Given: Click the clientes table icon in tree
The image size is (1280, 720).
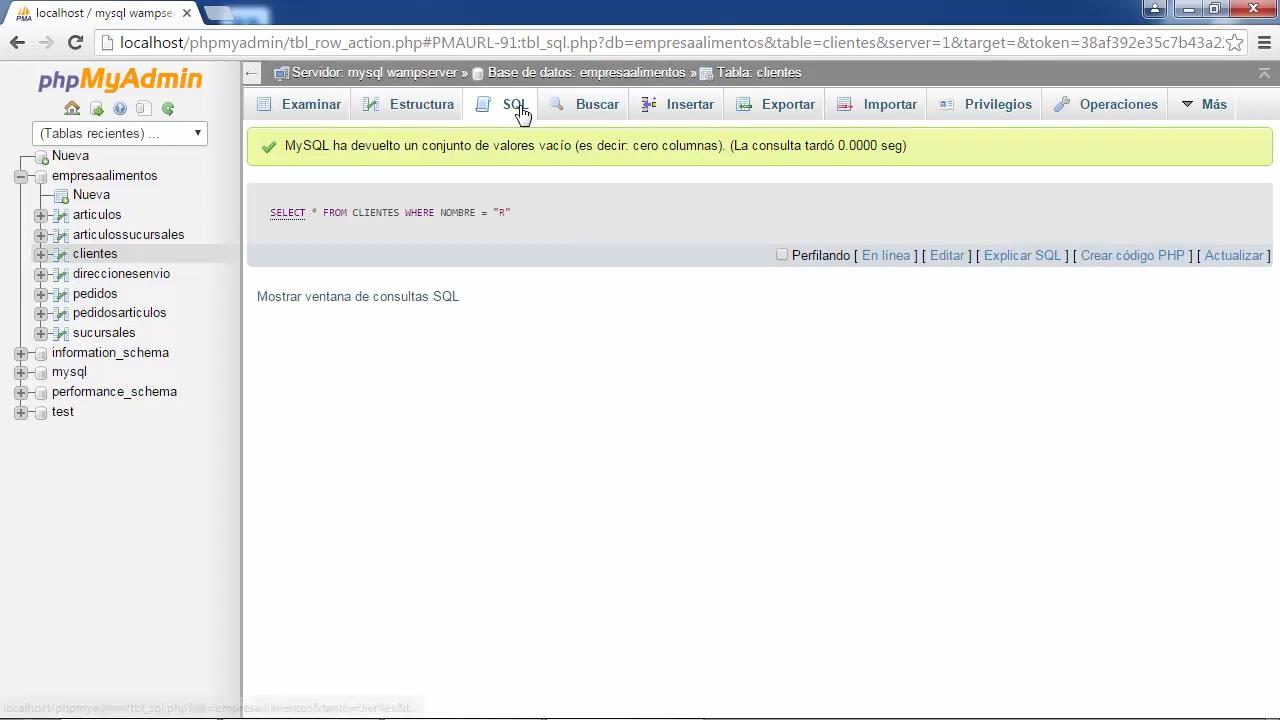Looking at the screenshot, I should 61,254.
